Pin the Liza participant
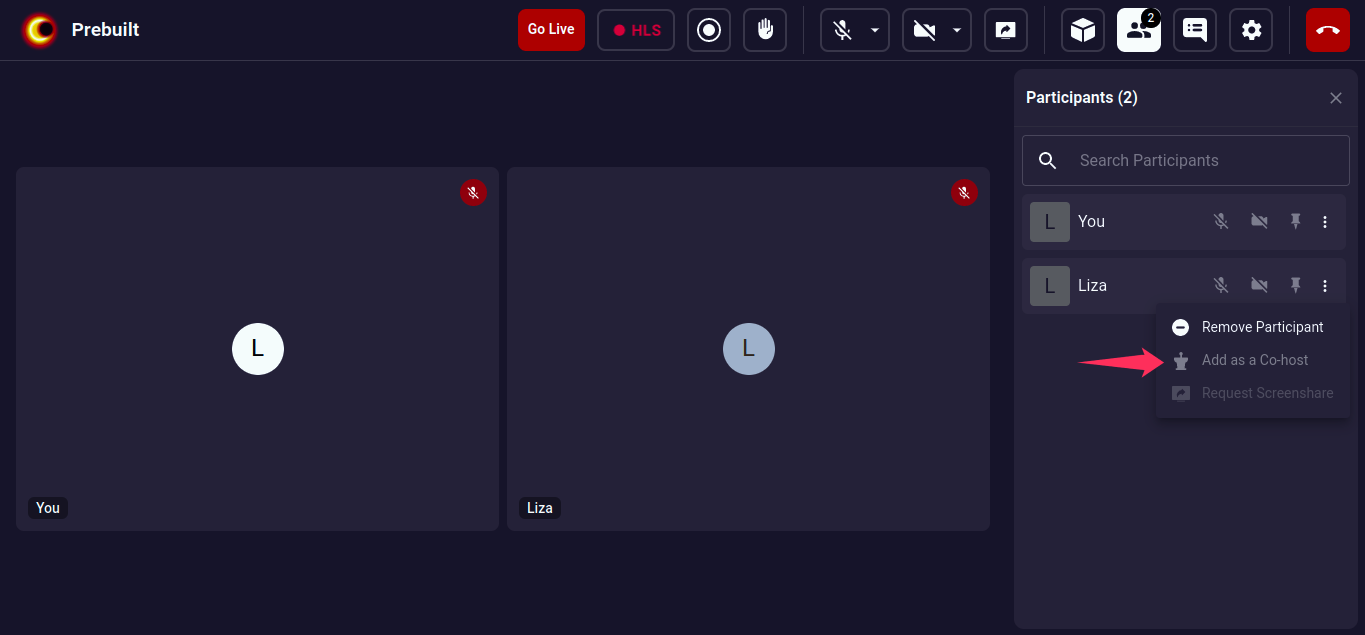This screenshot has height=635, width=1365. pyautogui.click(x=1296, y=286)
